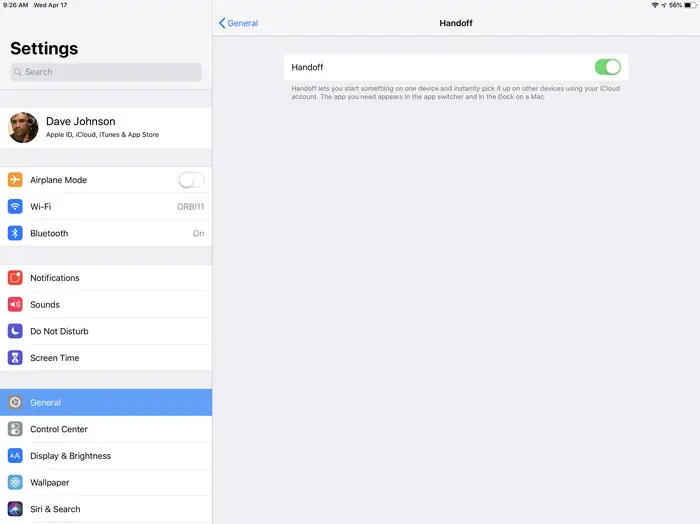Image resolution: width=700 pixels, height=524 pixels.
Task: Focus the Settings search field
Action: coord(106,72)
